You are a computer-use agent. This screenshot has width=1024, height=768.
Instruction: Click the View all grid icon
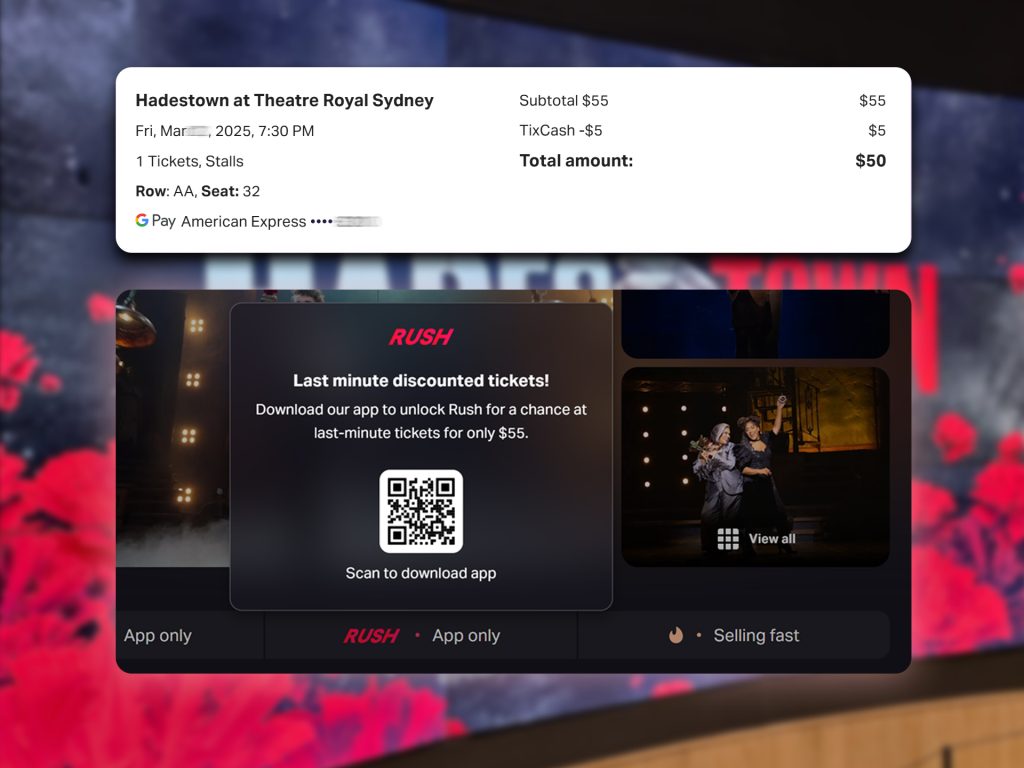(x=728, y=539)
